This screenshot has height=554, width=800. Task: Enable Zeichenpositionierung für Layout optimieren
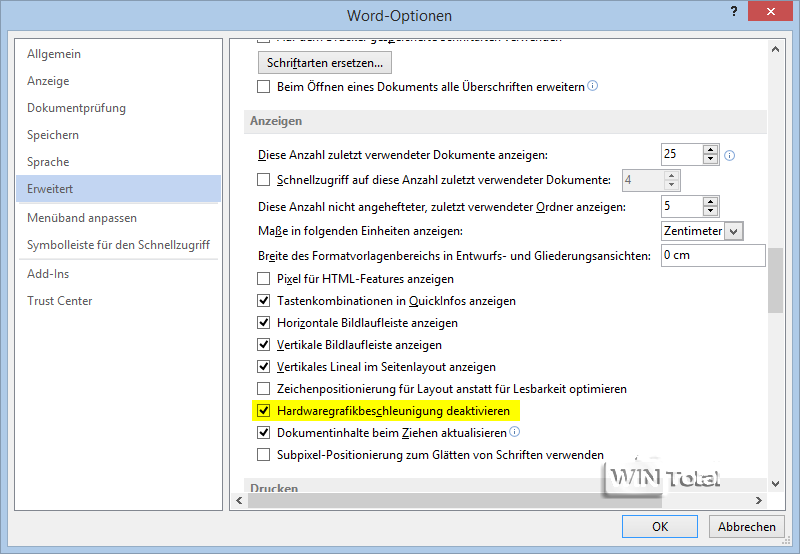(263, 389)
